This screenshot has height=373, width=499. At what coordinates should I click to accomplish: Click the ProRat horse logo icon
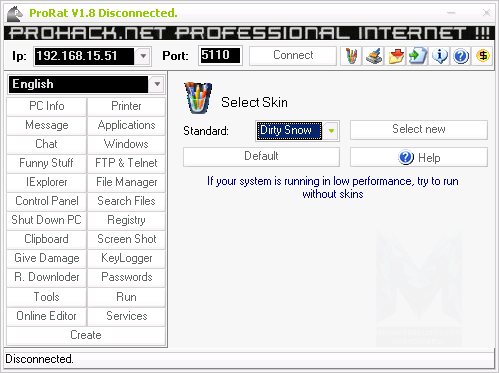(x=15, y=14)
